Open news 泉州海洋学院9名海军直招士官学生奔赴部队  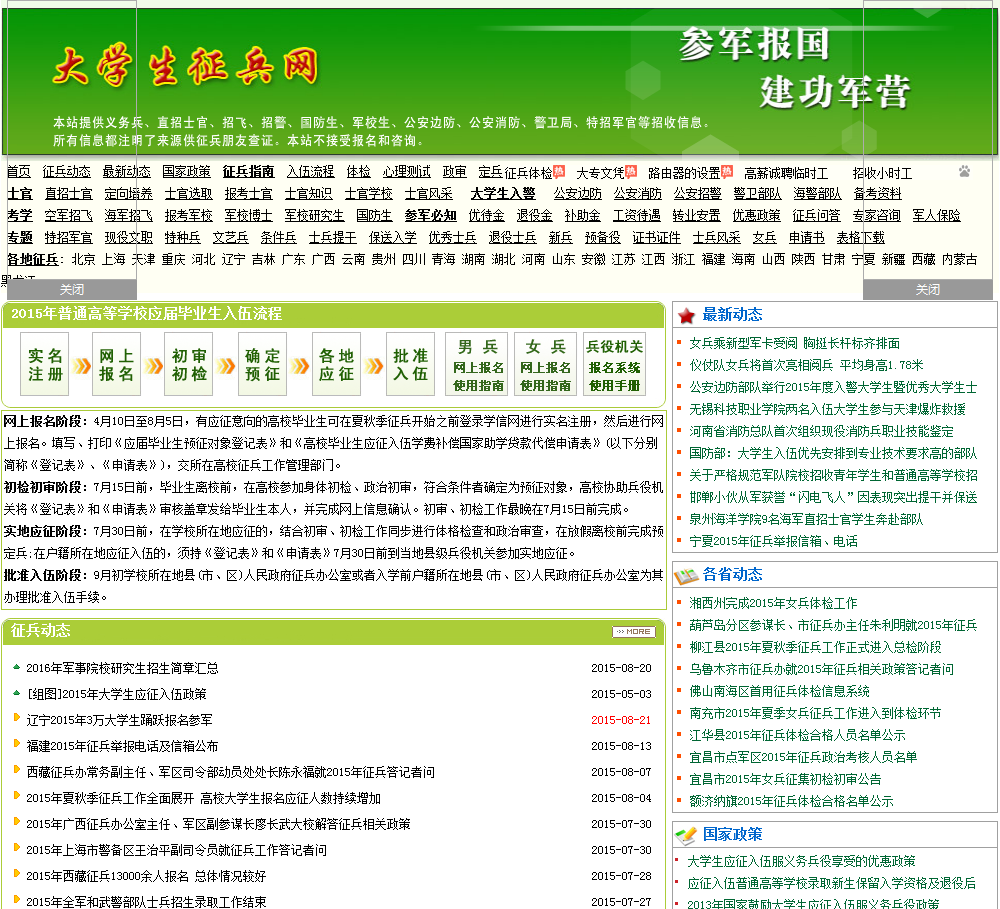806,520
